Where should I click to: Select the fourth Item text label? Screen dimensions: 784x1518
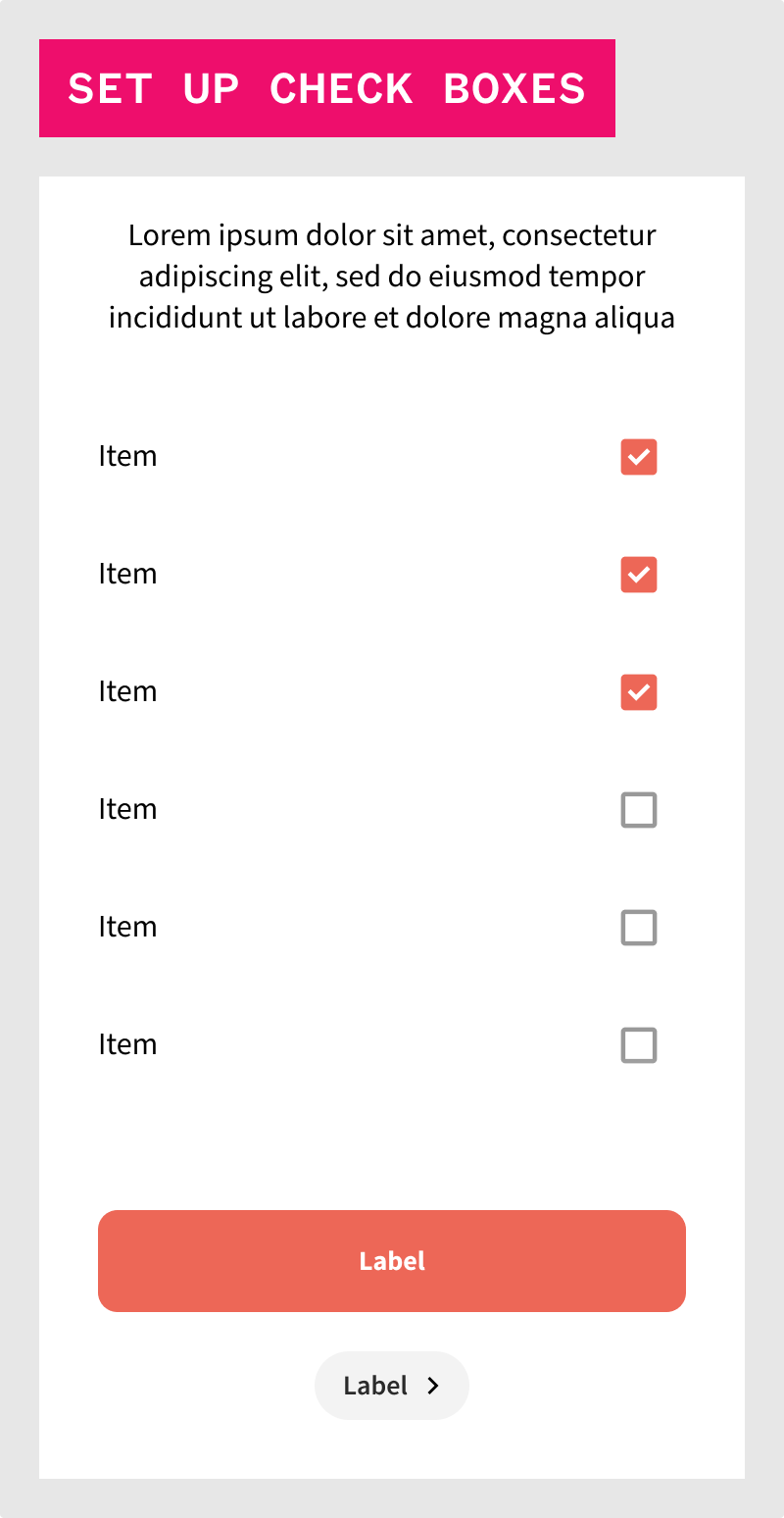[x=127, y=810]
